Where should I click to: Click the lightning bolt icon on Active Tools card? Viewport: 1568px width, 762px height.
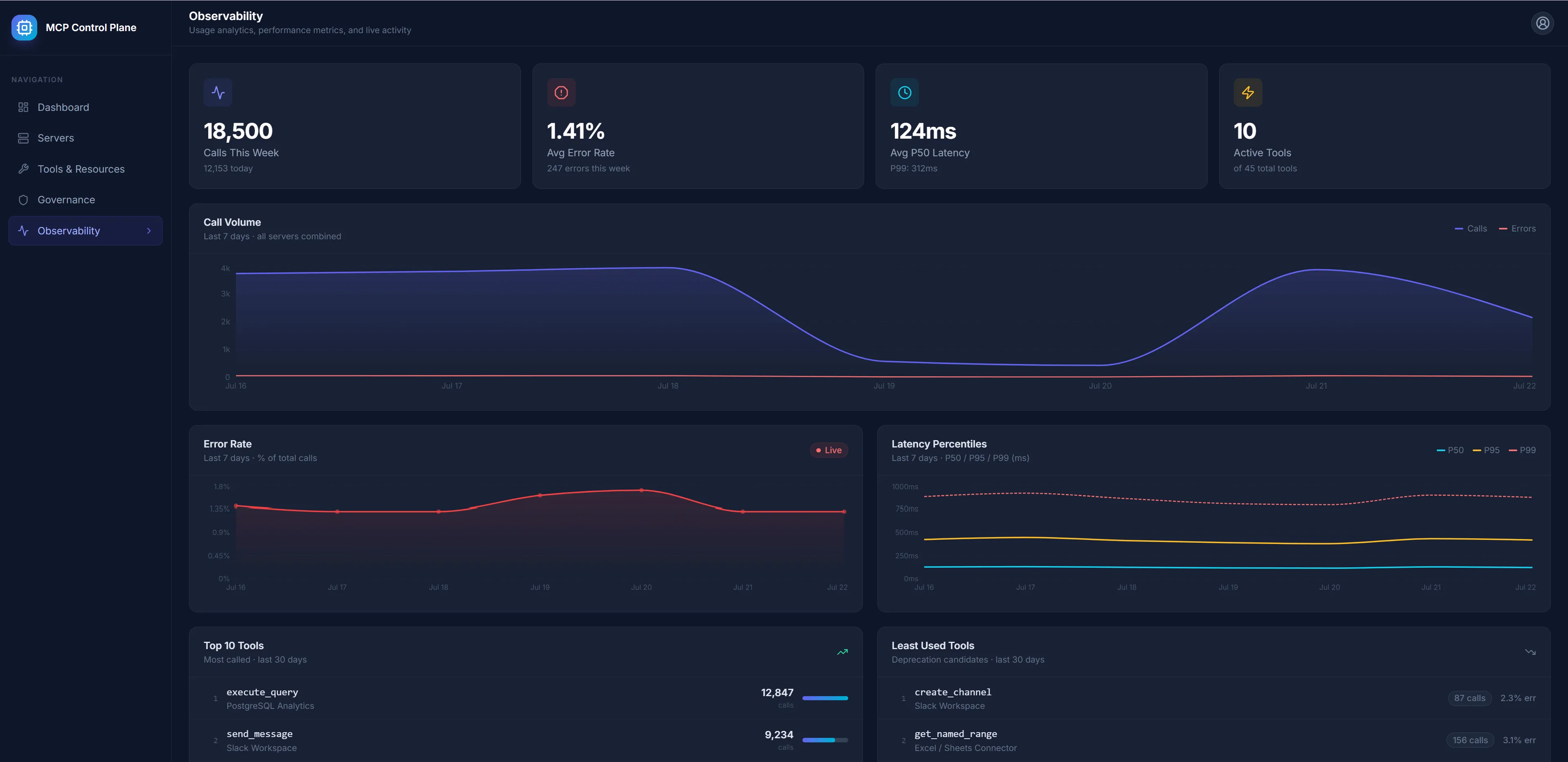point(1248,92)
